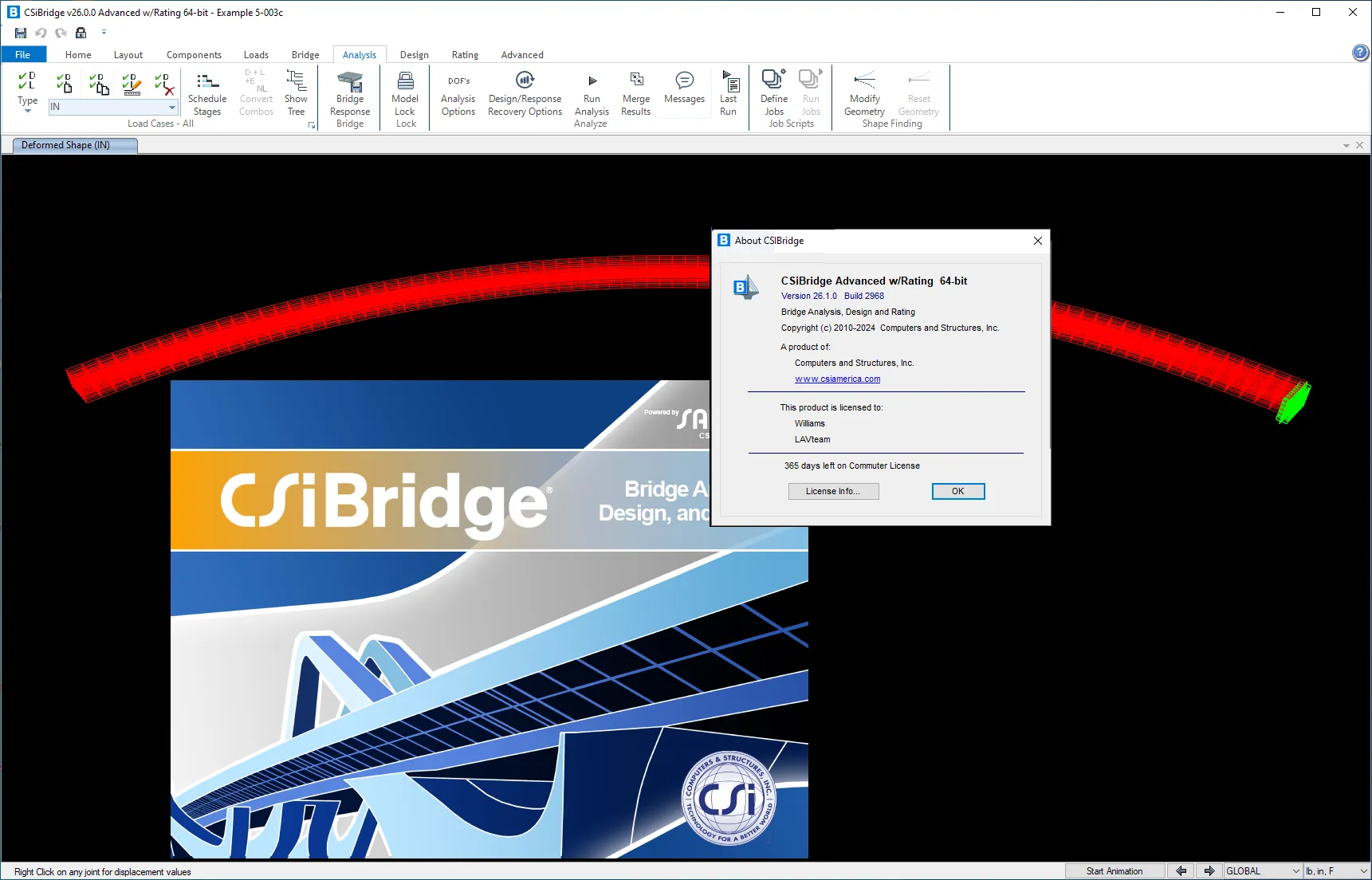The height and width of the screenshot is (880, 1372).
Task: Click the 'Version 26.1.0 Build 2968' text
Action: [x=832, y=296]
